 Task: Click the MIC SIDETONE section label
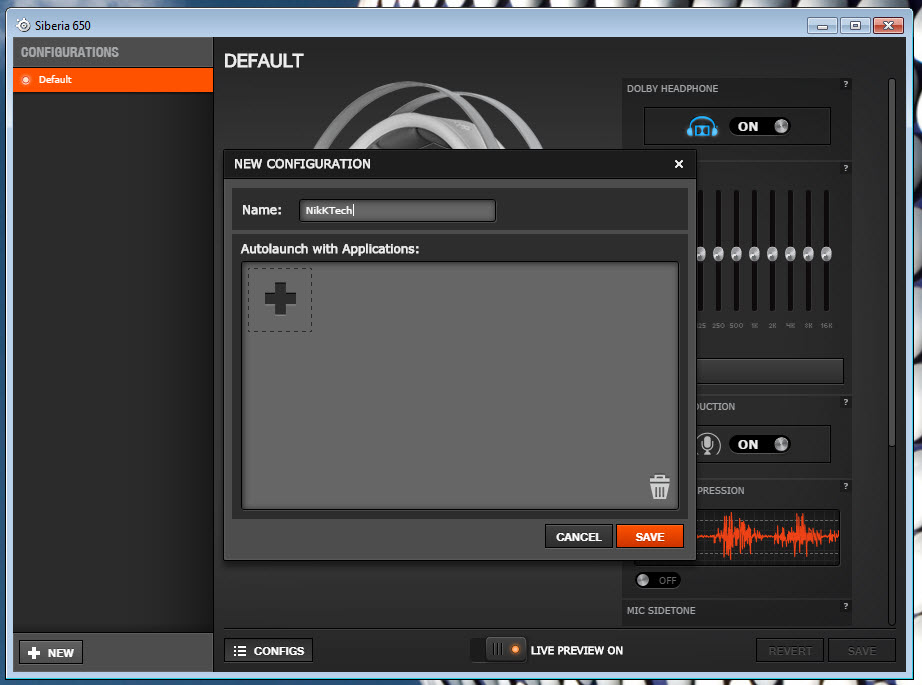click(x=661, y=610)
